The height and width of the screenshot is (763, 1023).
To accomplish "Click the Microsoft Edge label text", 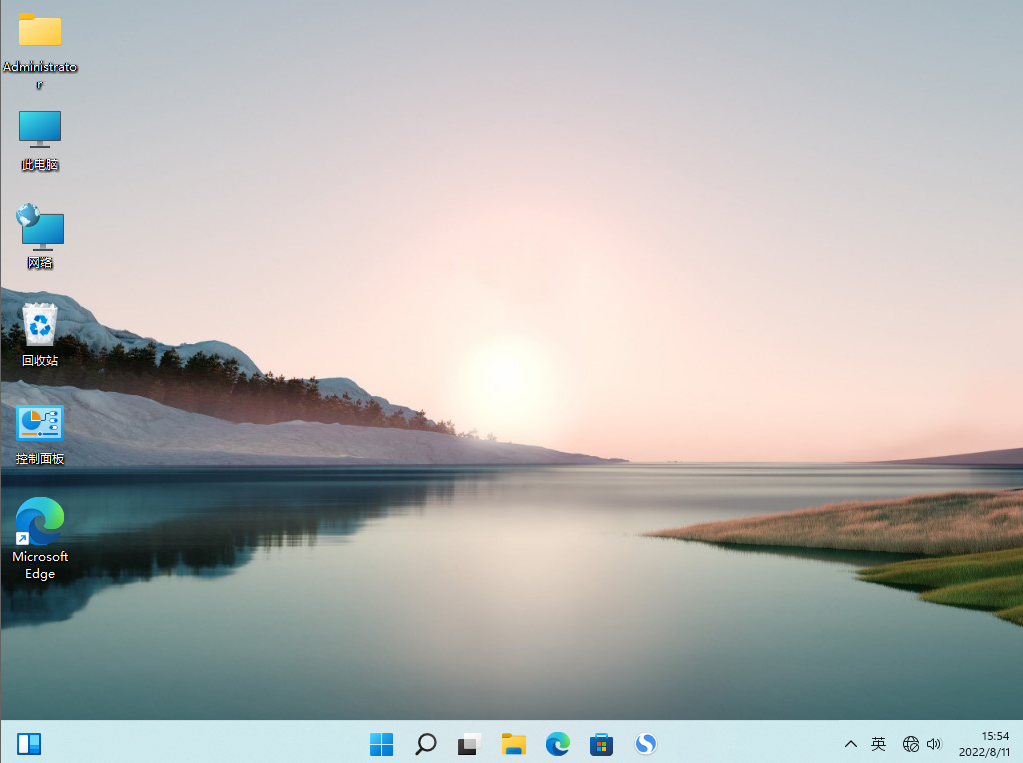I will click(40, 565).
